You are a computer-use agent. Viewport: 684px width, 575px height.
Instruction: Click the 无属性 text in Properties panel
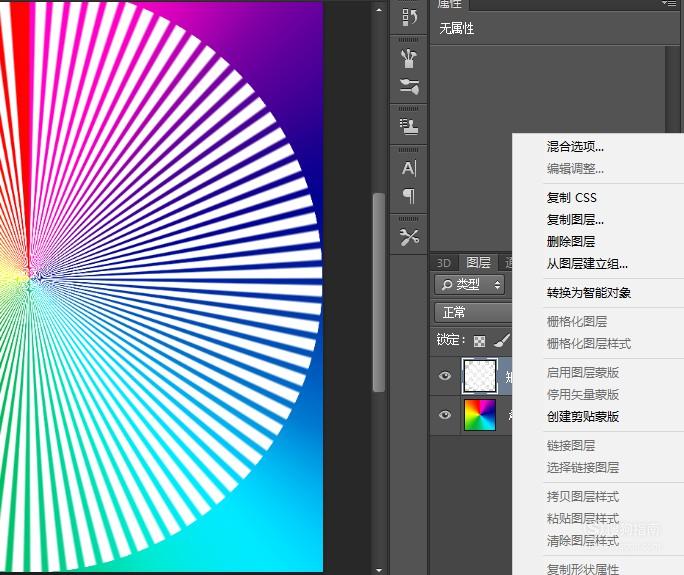[456, 28]
